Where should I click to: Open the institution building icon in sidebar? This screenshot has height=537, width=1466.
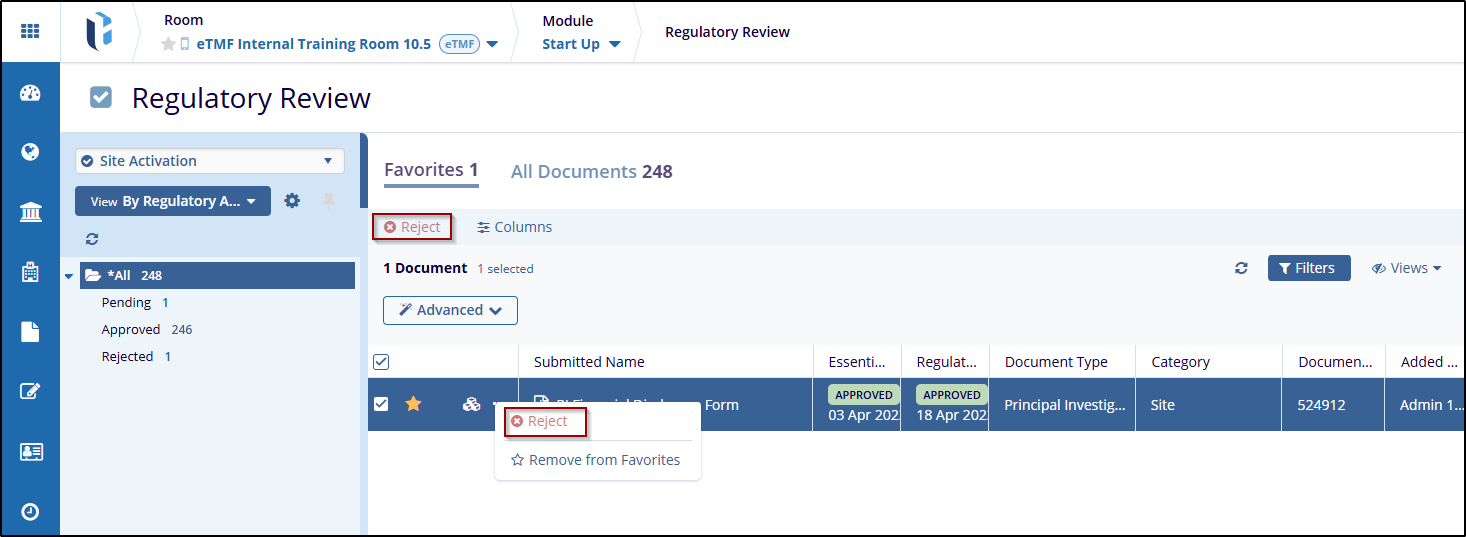(x=30, y=212)
